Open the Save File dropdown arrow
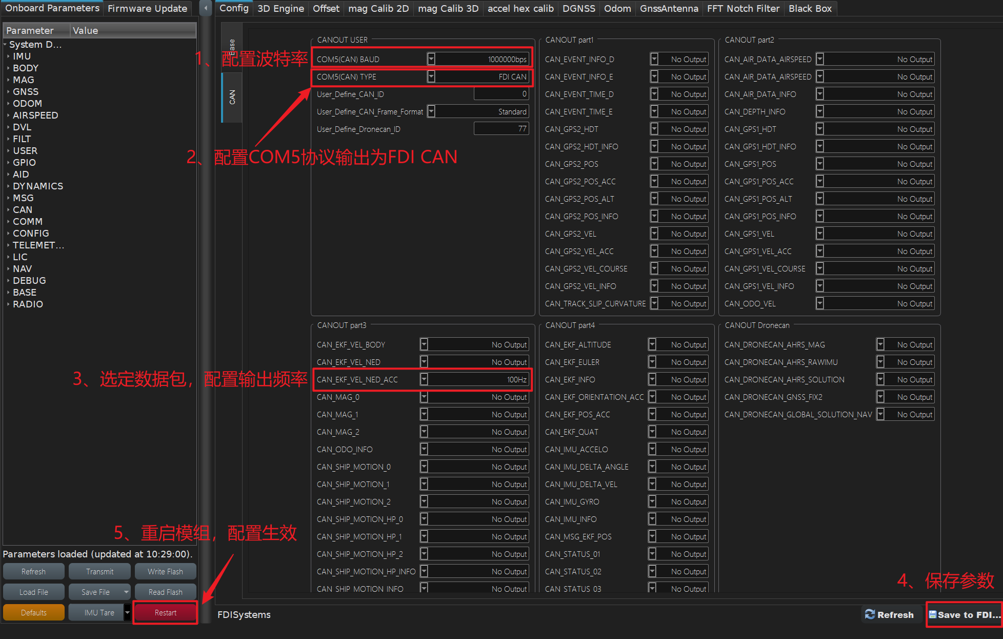 [x=126, y=592]
